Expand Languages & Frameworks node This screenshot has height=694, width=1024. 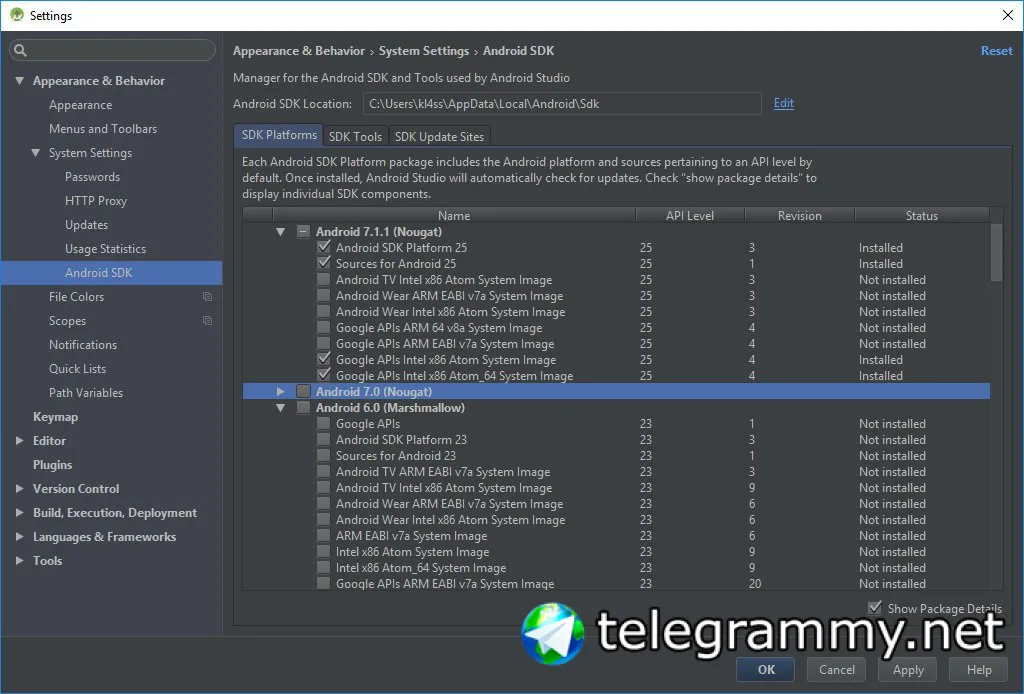20,537
